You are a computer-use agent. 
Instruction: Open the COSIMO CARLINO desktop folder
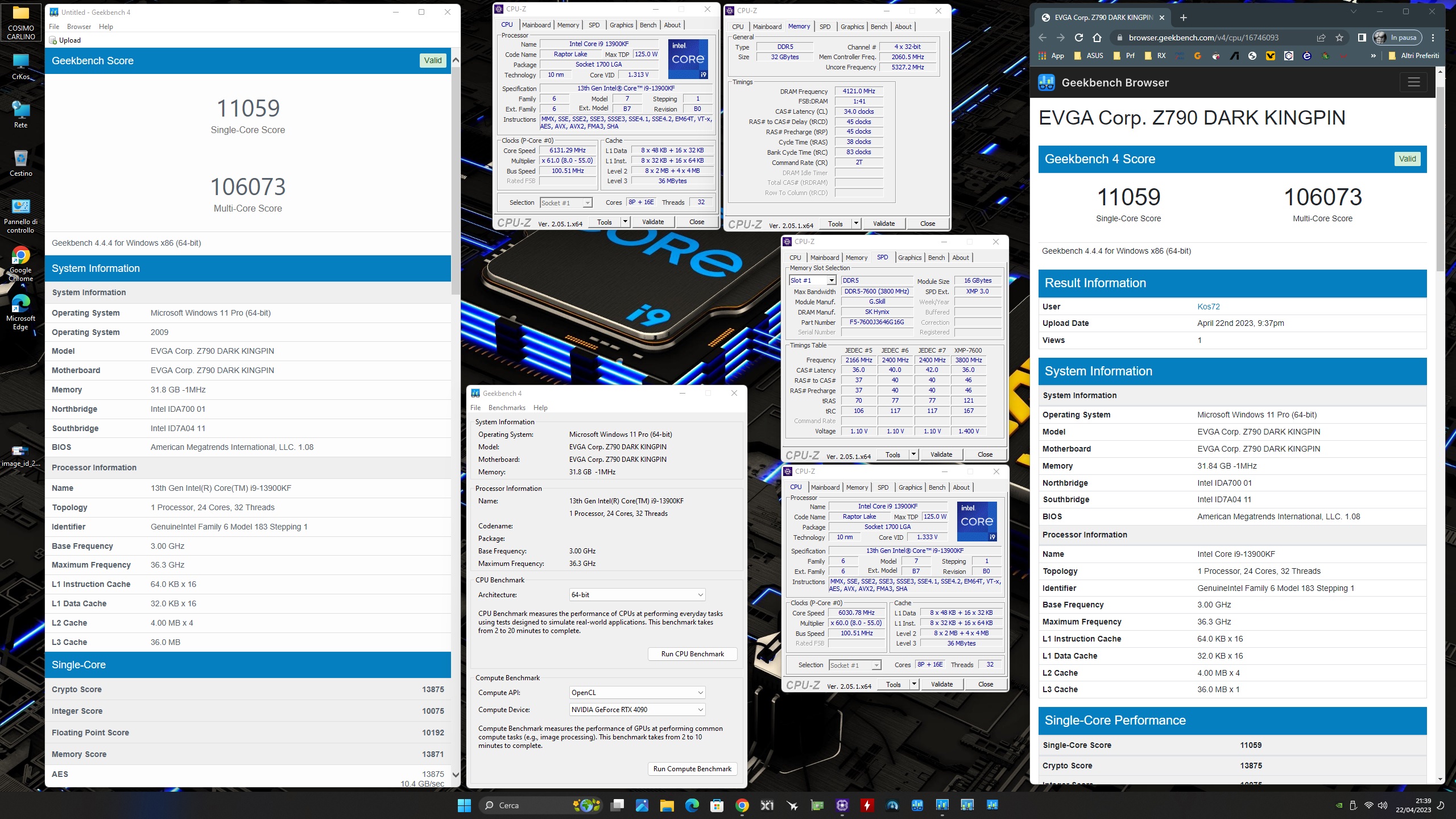tap(20, 23)
